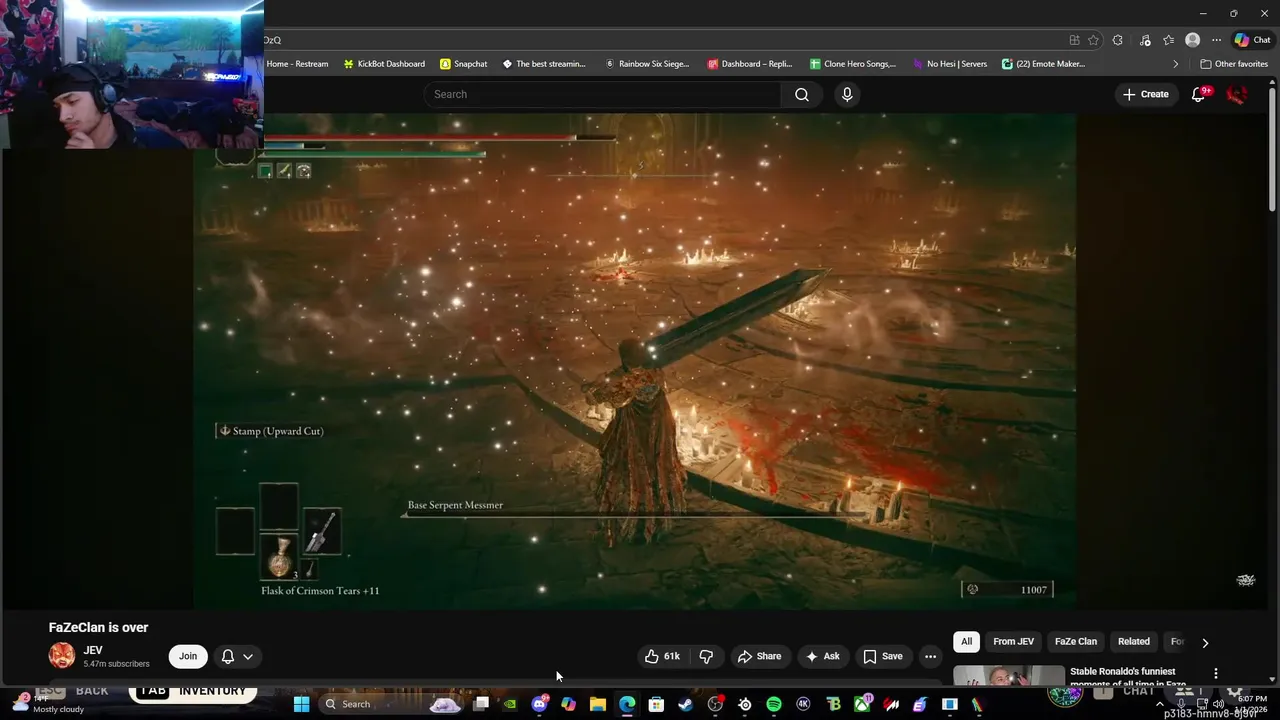Open the split screen icon in address bar
The image size is (1280, 720).
pyautogui.click(x=1074, y=40)
